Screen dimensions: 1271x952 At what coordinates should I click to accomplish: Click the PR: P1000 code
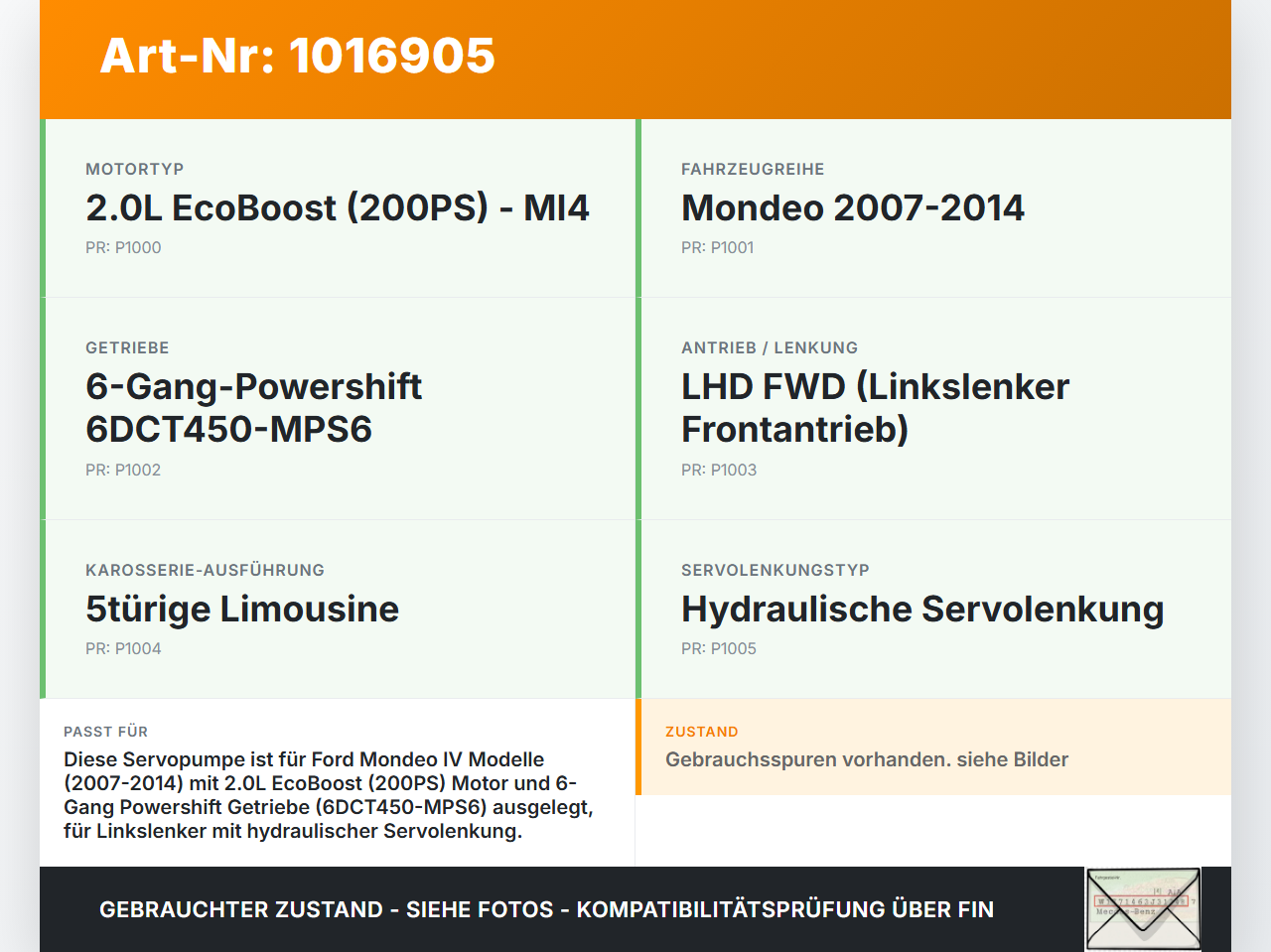point(123,248)
